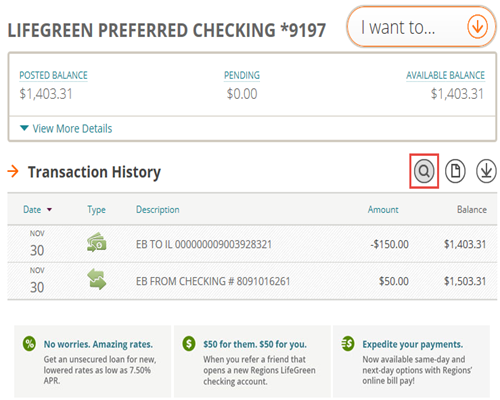Select the $50.00 amount
This screenshot has width=500, height=400.
394,281
